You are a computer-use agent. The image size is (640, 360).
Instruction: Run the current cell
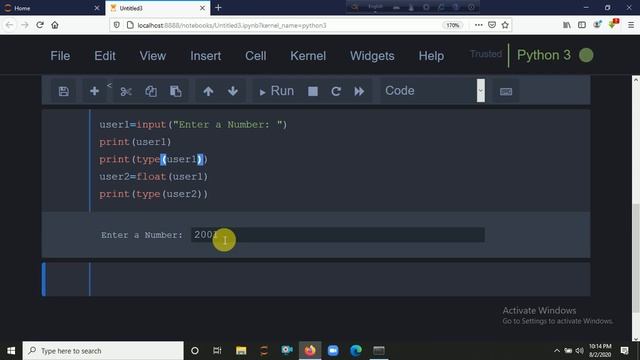pos(276,91)
